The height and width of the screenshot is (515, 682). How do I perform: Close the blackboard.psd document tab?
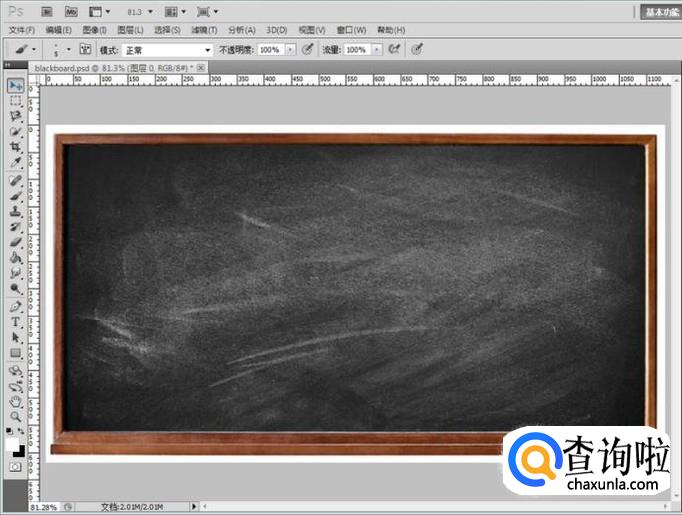[x=201, y=67]
